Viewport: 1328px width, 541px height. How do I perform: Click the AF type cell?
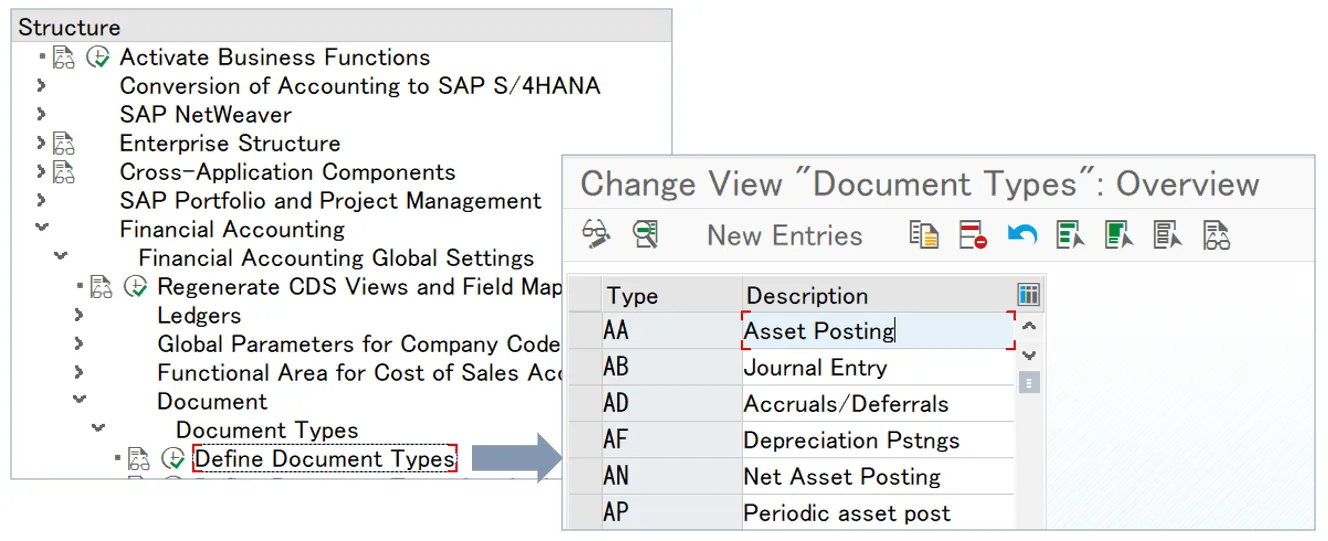672,440
